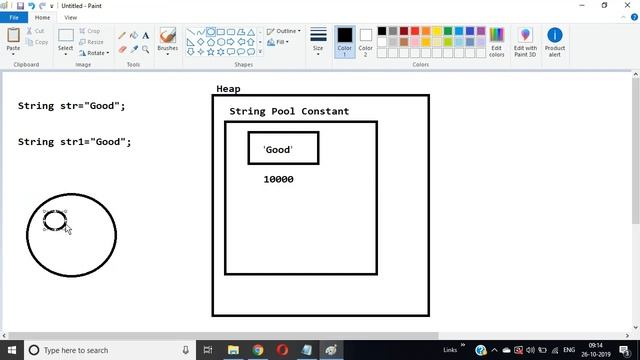640x360 pixels.
Task: Open File Explorer from taskbar
Action: coord(233,350)
